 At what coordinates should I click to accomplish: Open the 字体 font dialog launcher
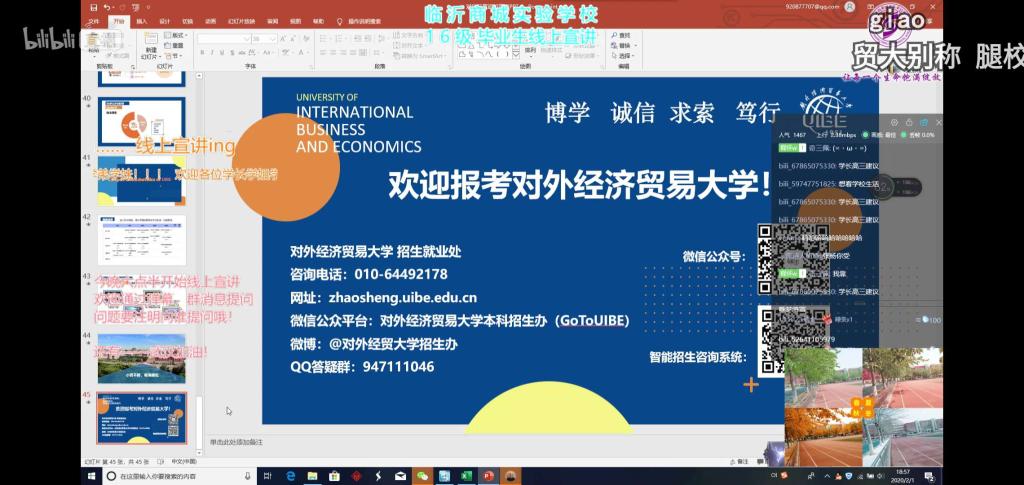[x=311, y=67]
